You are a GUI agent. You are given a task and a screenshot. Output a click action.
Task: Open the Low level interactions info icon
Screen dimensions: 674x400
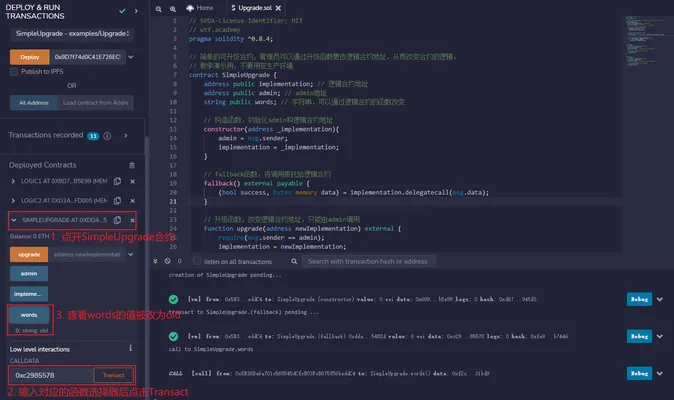(130, 348)
